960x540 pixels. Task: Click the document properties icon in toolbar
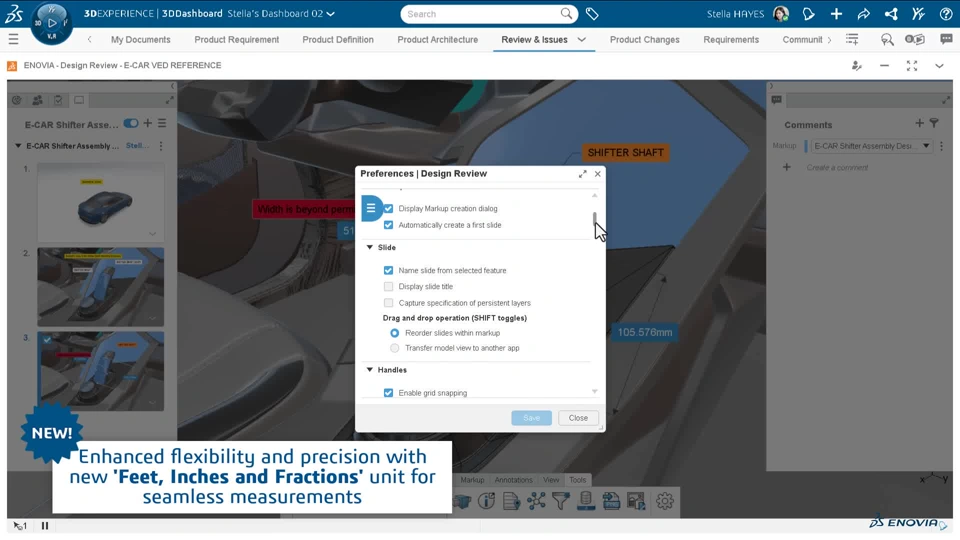[511, 501]
